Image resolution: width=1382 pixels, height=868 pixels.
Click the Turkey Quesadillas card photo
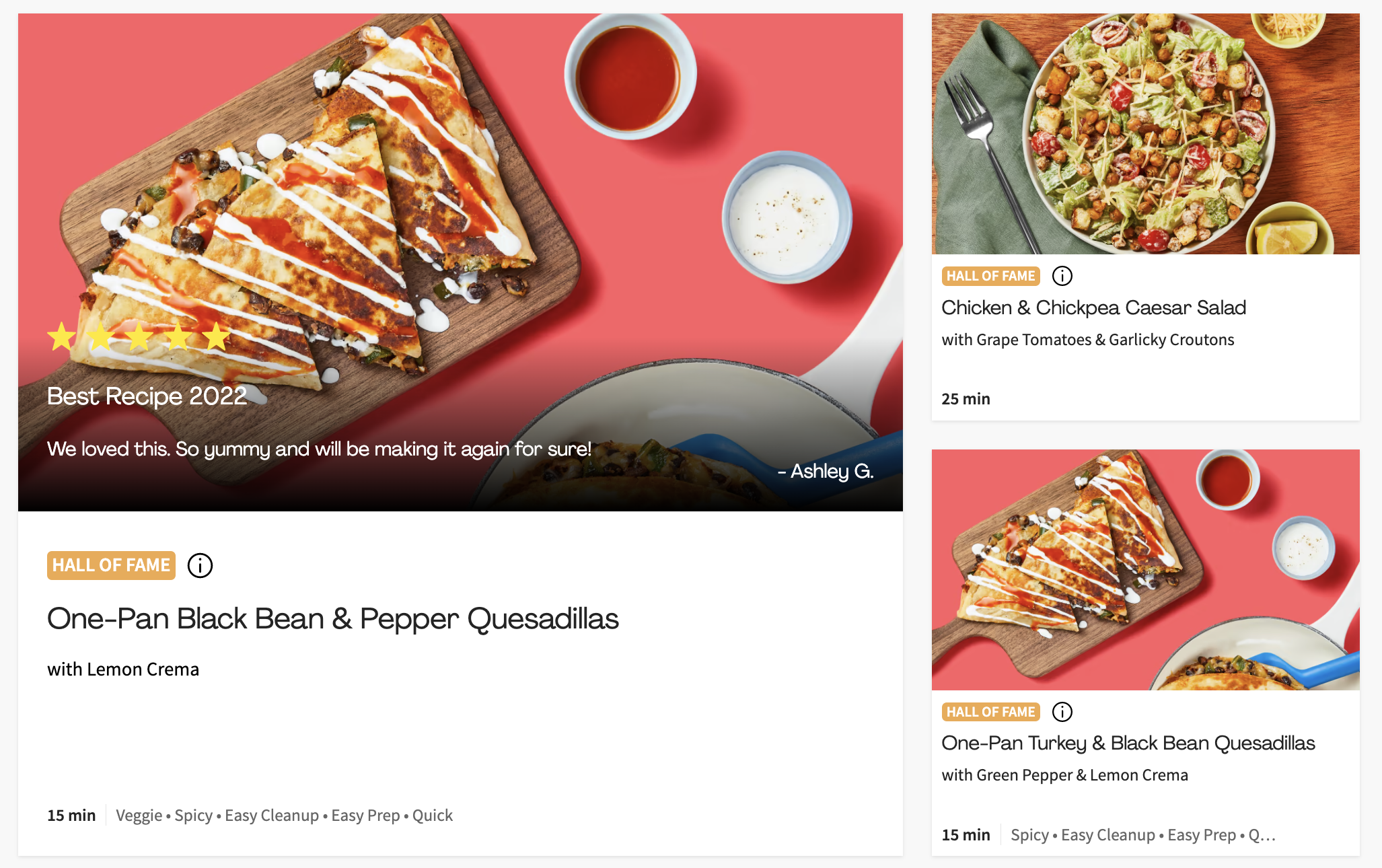coord(1145,570)
